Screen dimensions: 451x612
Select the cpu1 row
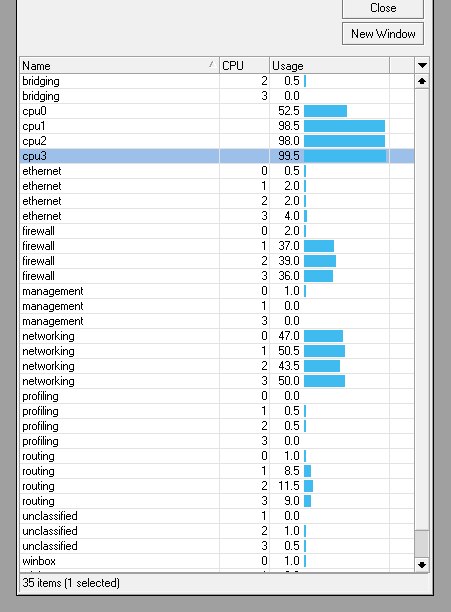tap(217, 126)
